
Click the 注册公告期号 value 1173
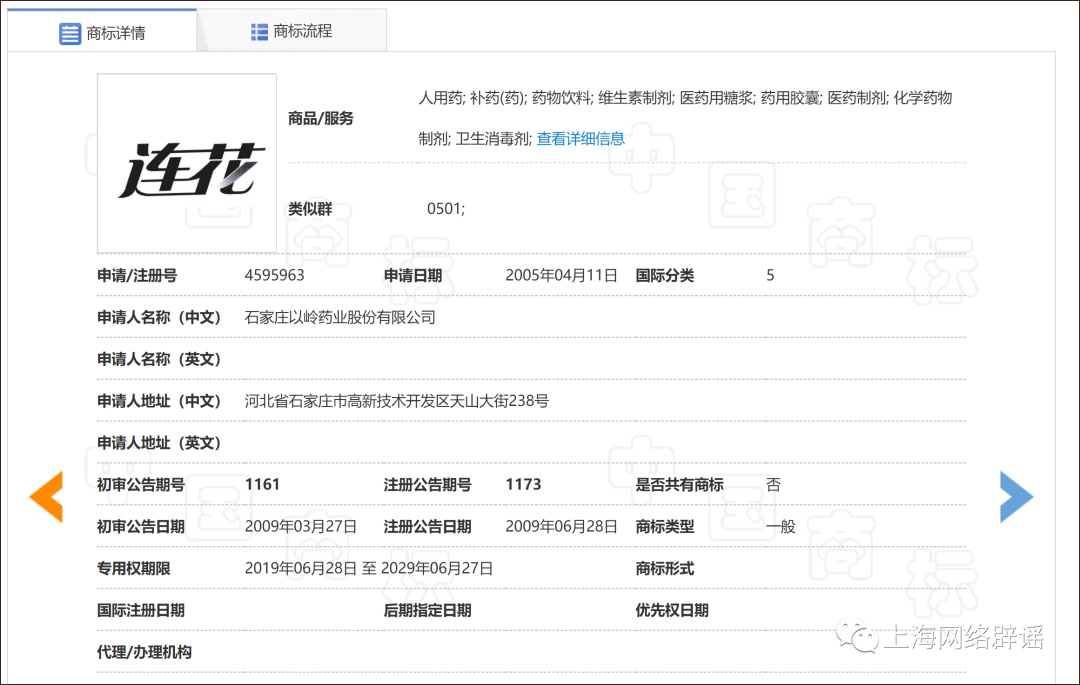pos(523,484)
